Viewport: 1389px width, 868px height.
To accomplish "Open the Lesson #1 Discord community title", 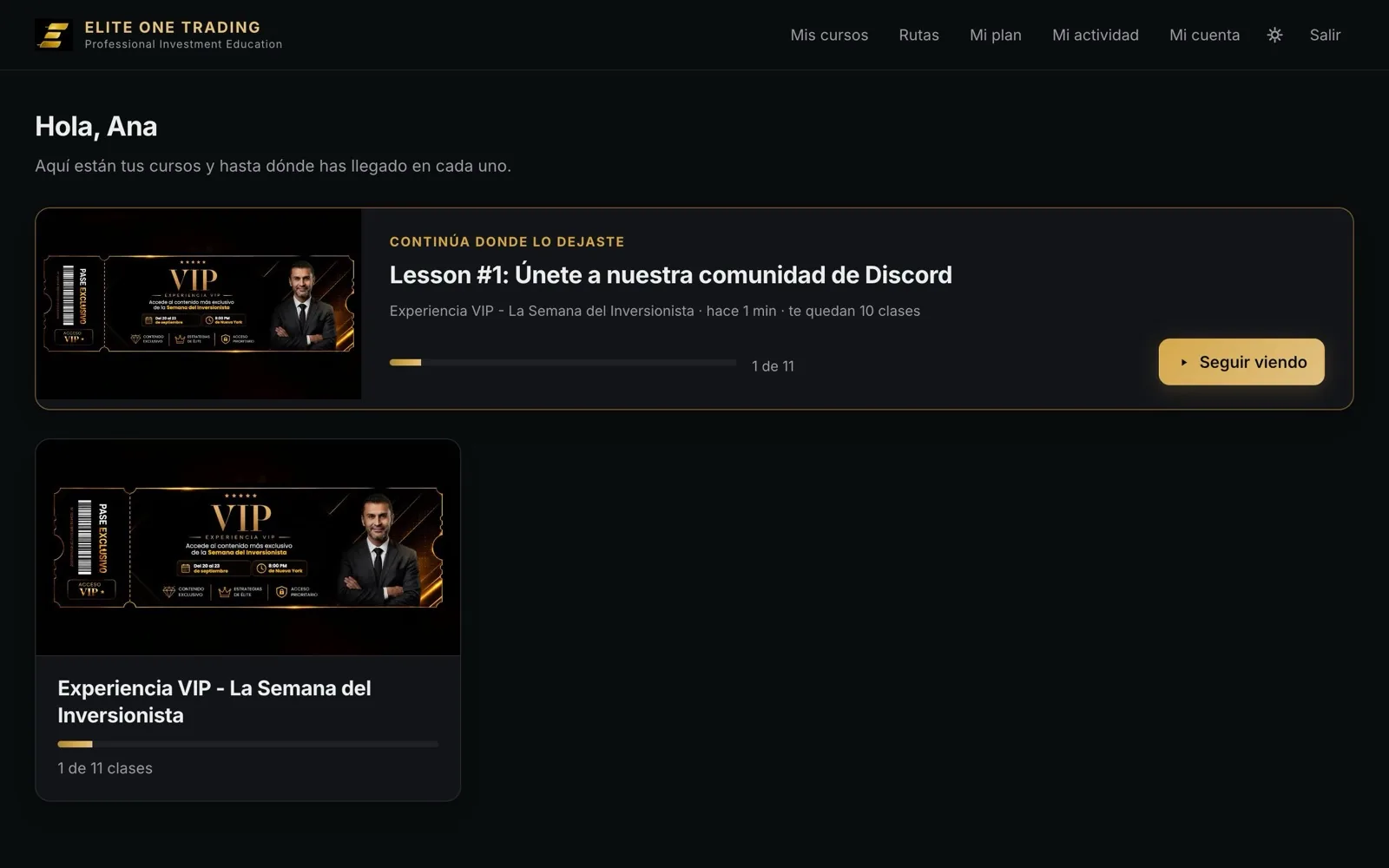I will 670,274.
